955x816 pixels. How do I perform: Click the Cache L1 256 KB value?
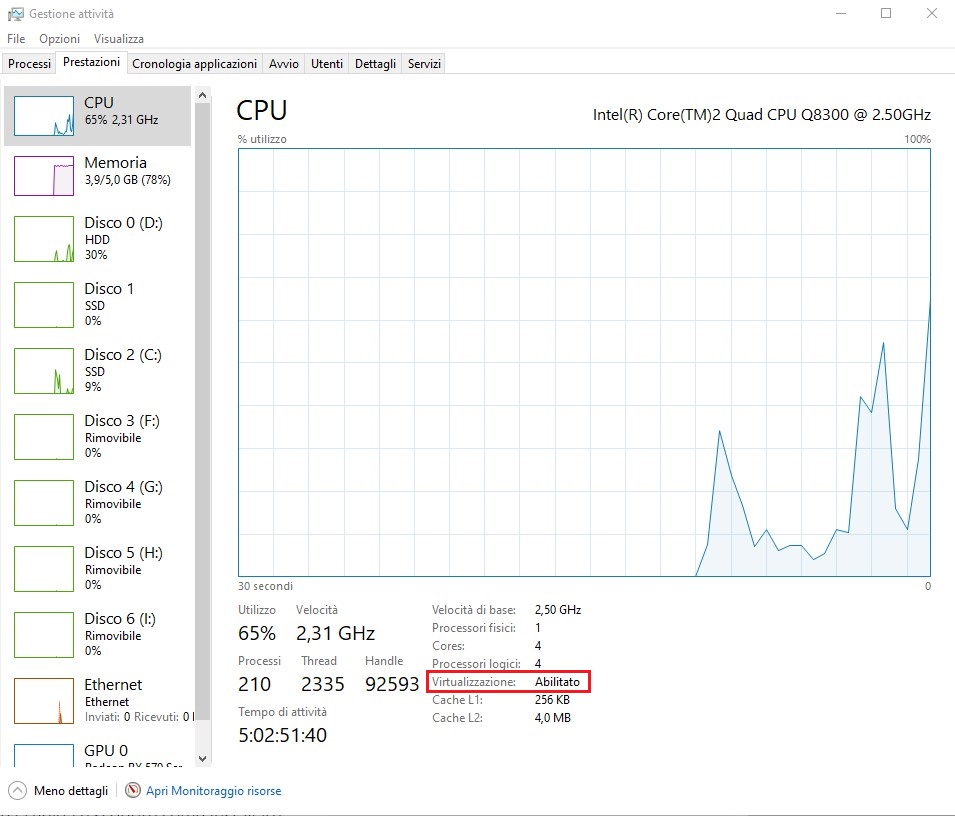[552, 700]
